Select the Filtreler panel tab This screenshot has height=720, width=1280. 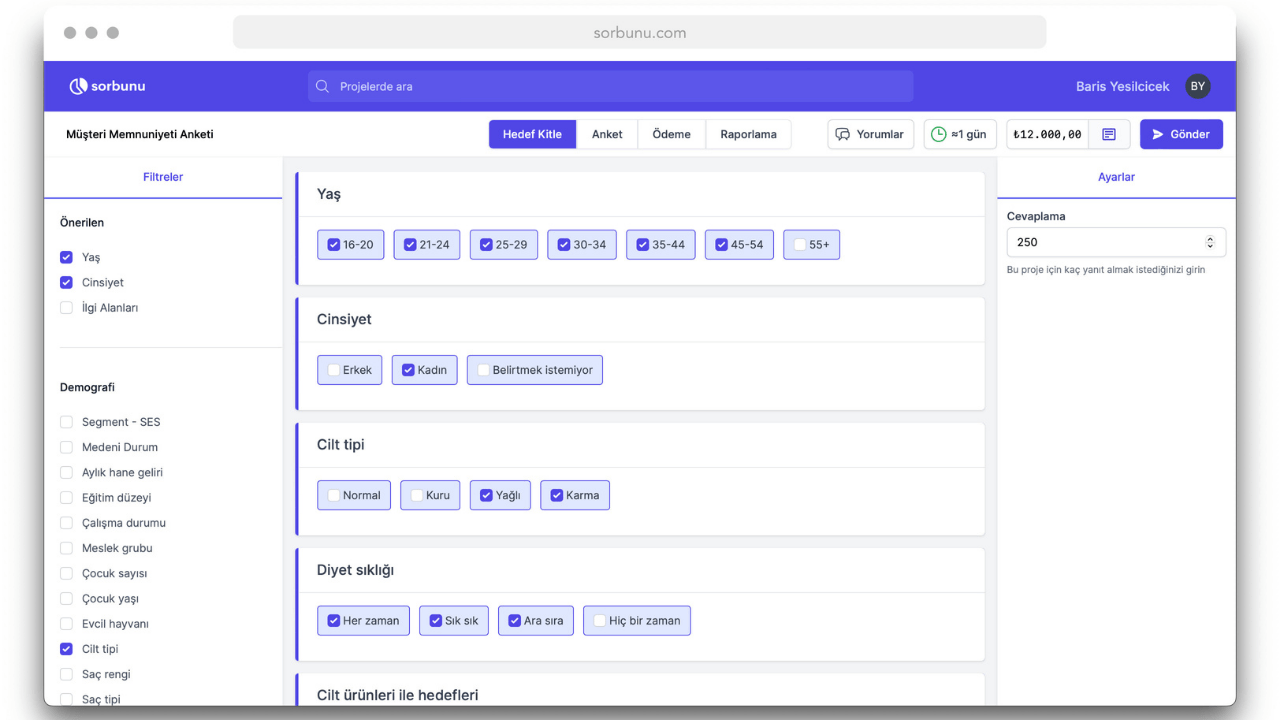click(163, 177)
